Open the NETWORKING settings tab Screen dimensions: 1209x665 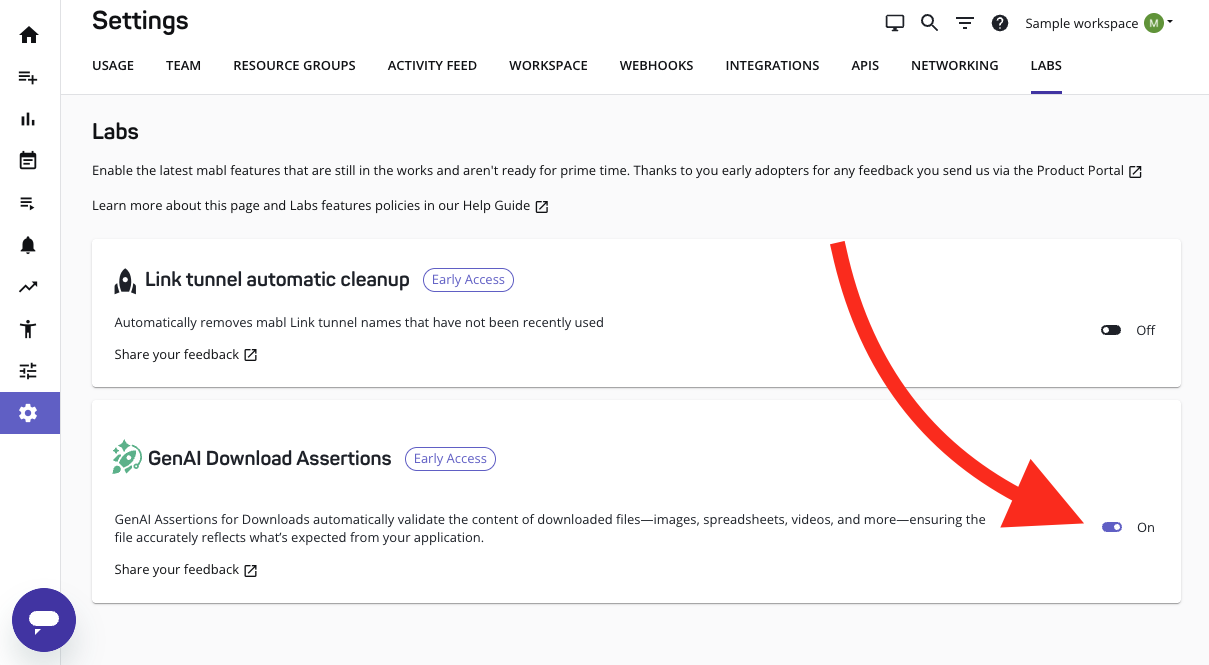coord(954,65)
